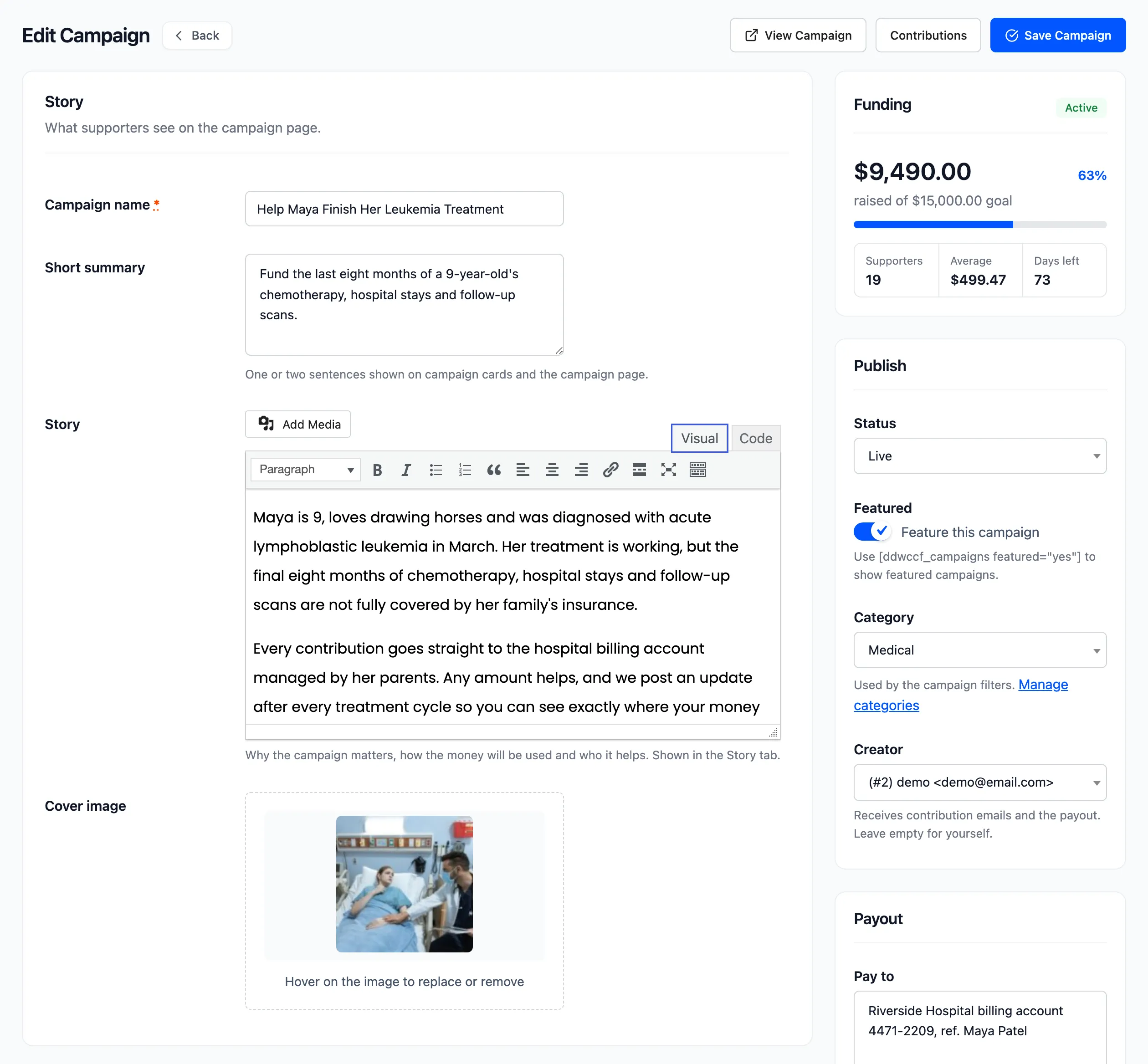The width and height of the screenshot is (1148, 1064).
Task: Open the Contributions page
Action: (928, 35)
